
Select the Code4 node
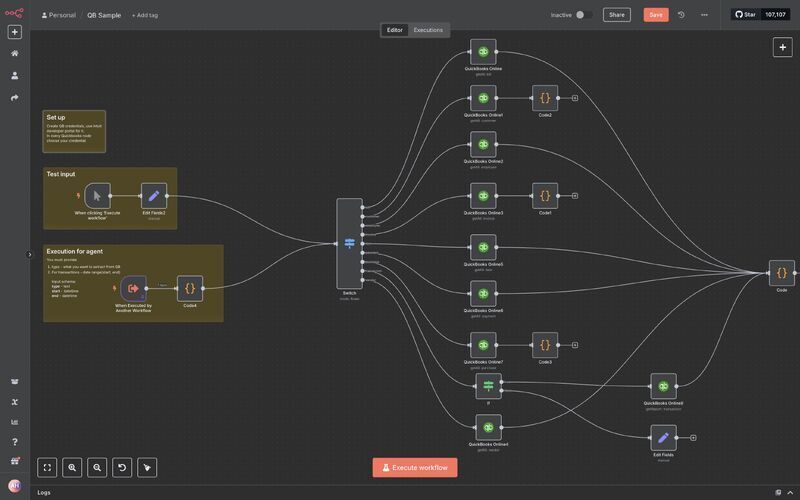tap(190, 288)
